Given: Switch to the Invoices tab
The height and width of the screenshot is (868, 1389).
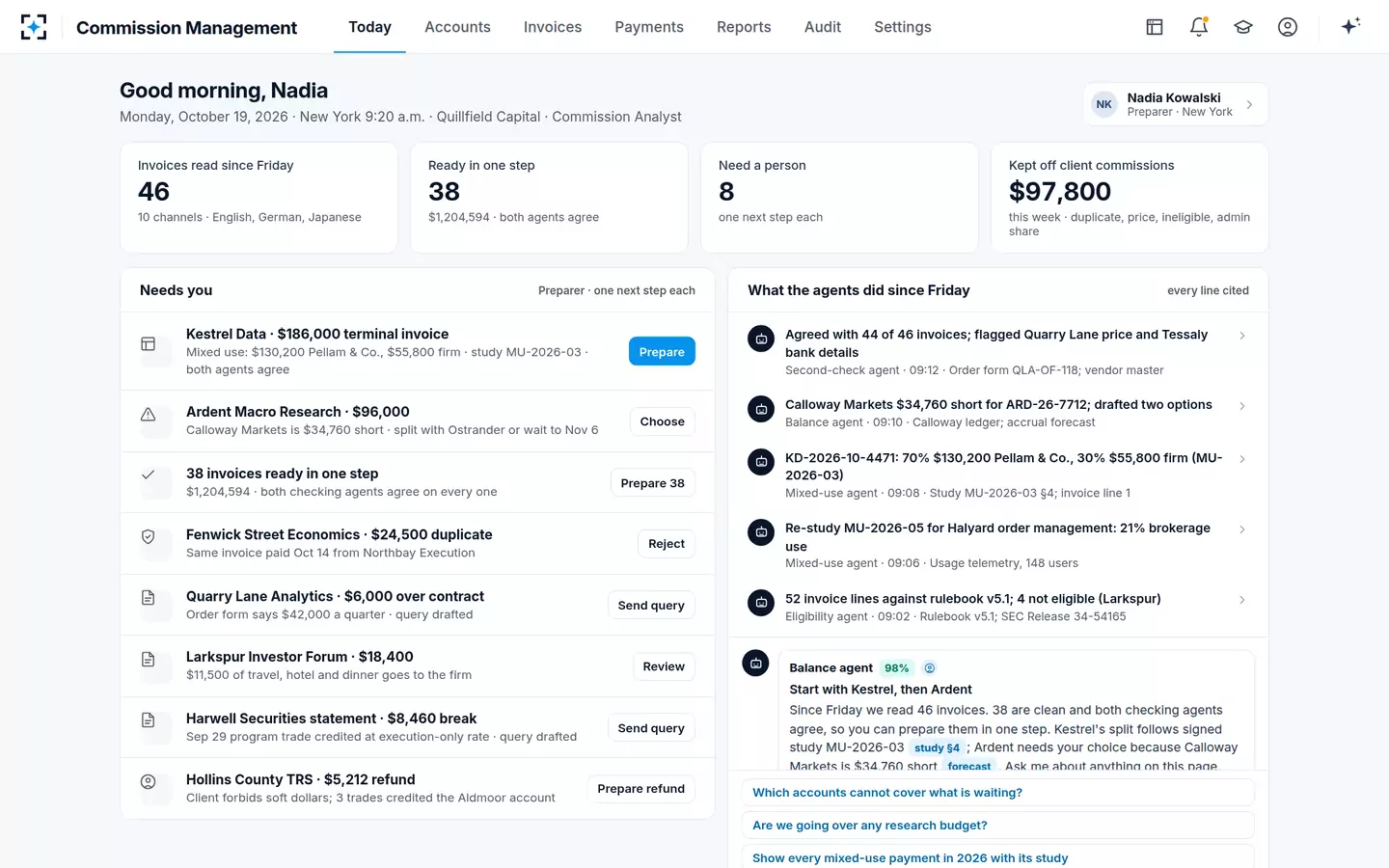Looking at the screenshot, I should 553,27.
